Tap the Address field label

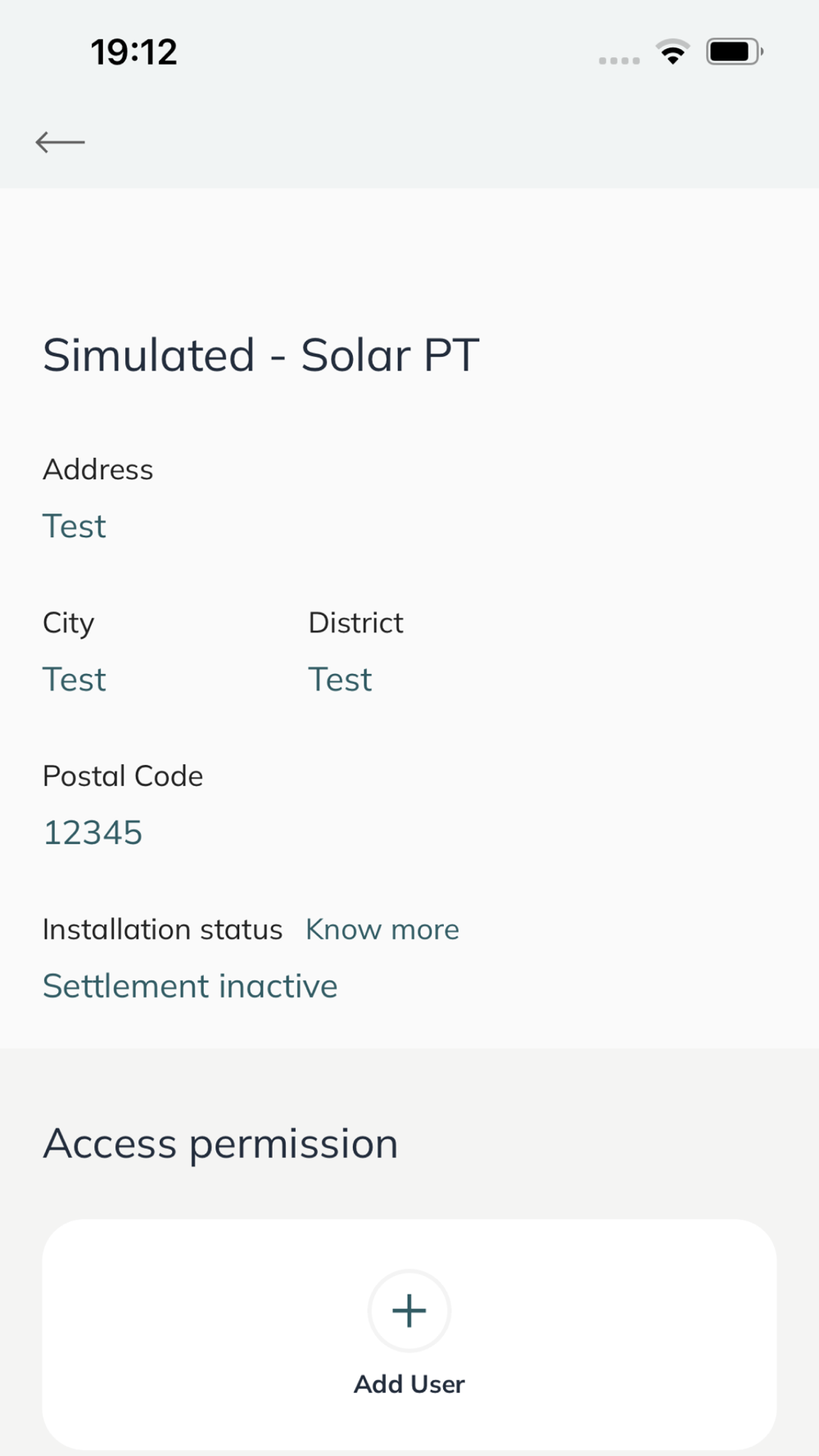[97, 469]
